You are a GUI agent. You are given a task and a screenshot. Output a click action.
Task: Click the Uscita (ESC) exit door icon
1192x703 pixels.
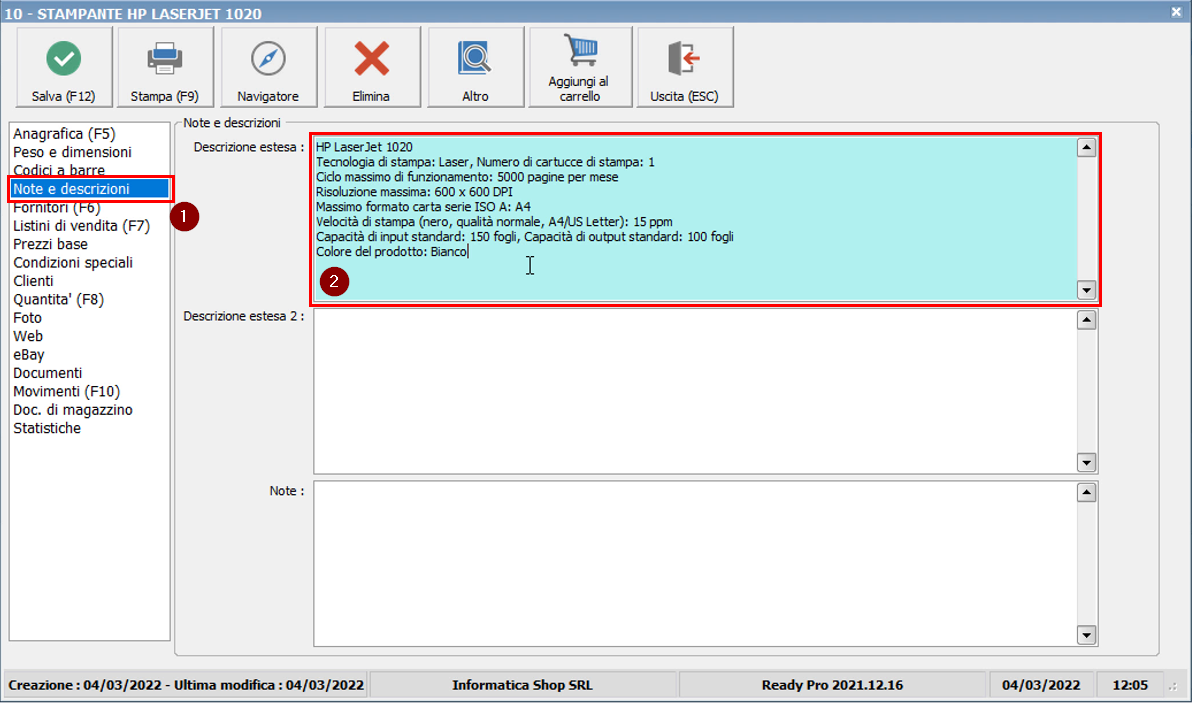point(683,59)
